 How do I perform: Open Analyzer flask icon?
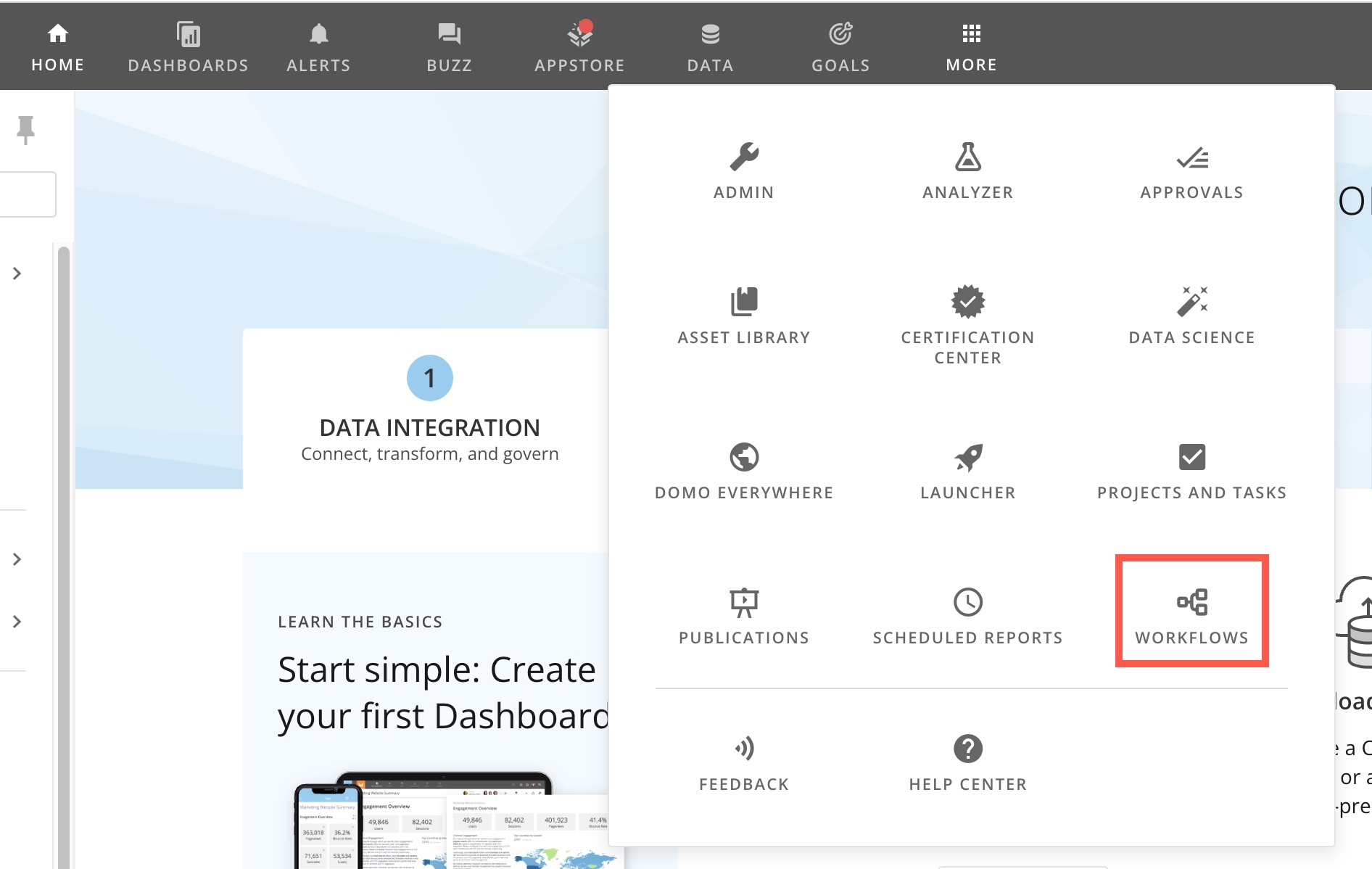tap(967, 157)
